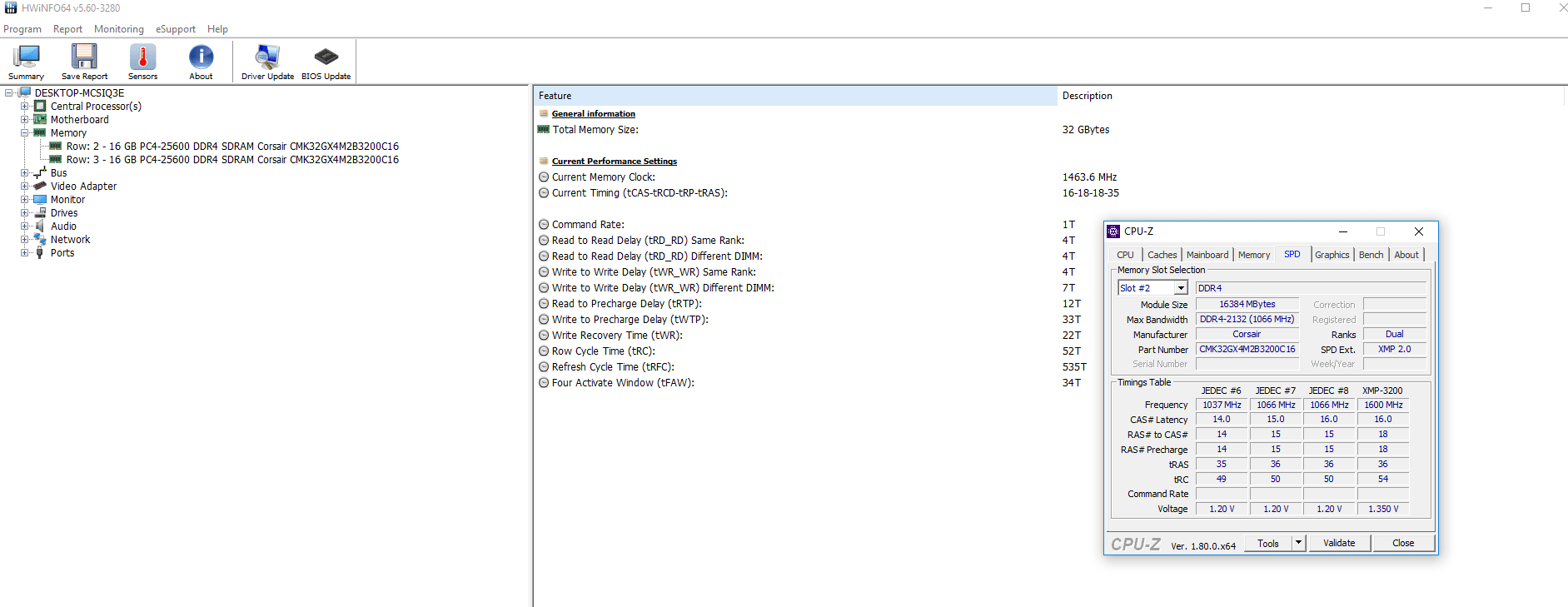
Task: Click the Row: 2 memory module icon
Action: (56, 147)
